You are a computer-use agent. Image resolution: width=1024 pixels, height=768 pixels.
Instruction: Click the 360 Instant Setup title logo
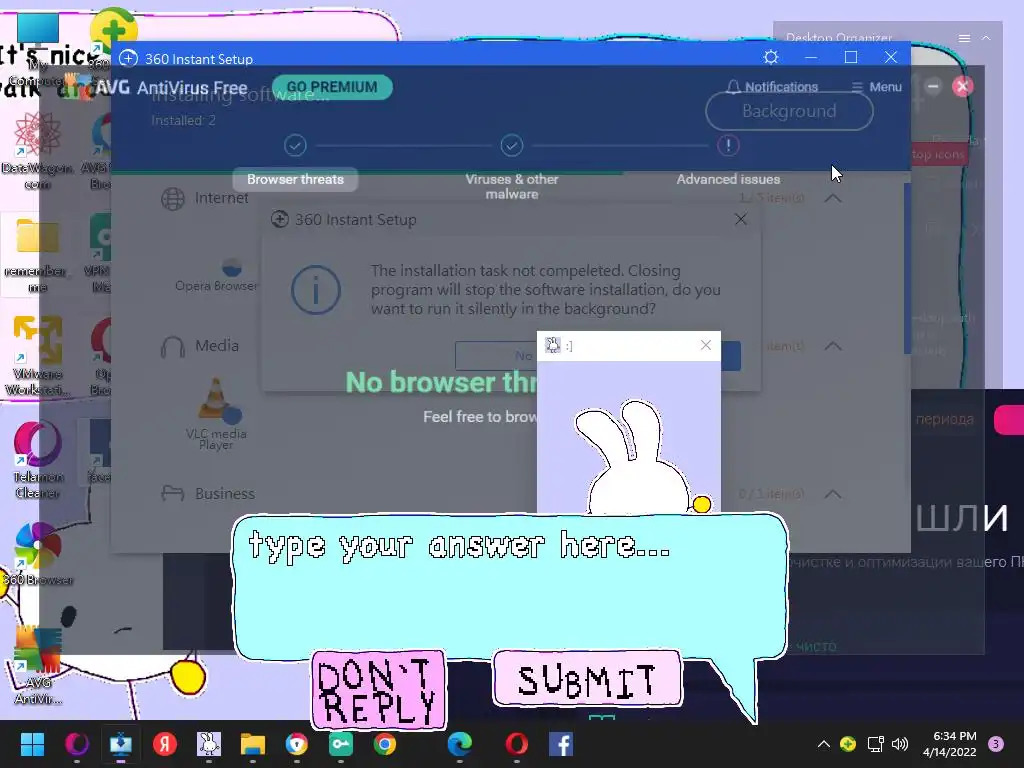click(128, 58)
